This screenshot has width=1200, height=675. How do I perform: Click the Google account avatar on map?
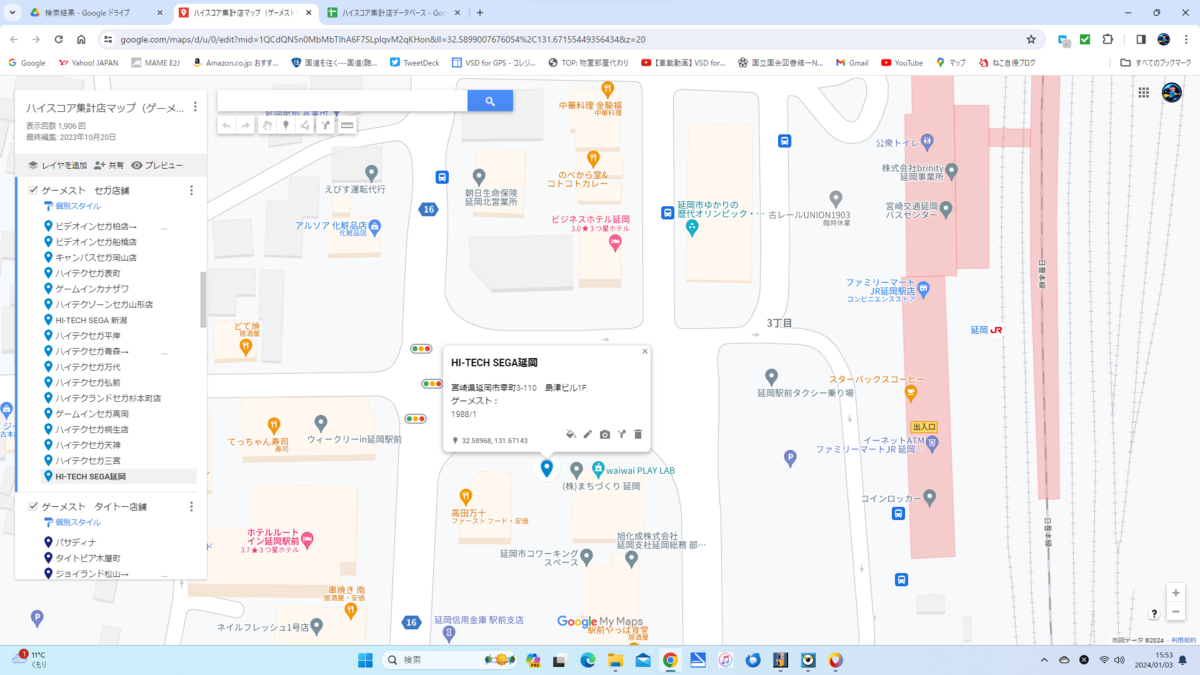[1172, 92]
